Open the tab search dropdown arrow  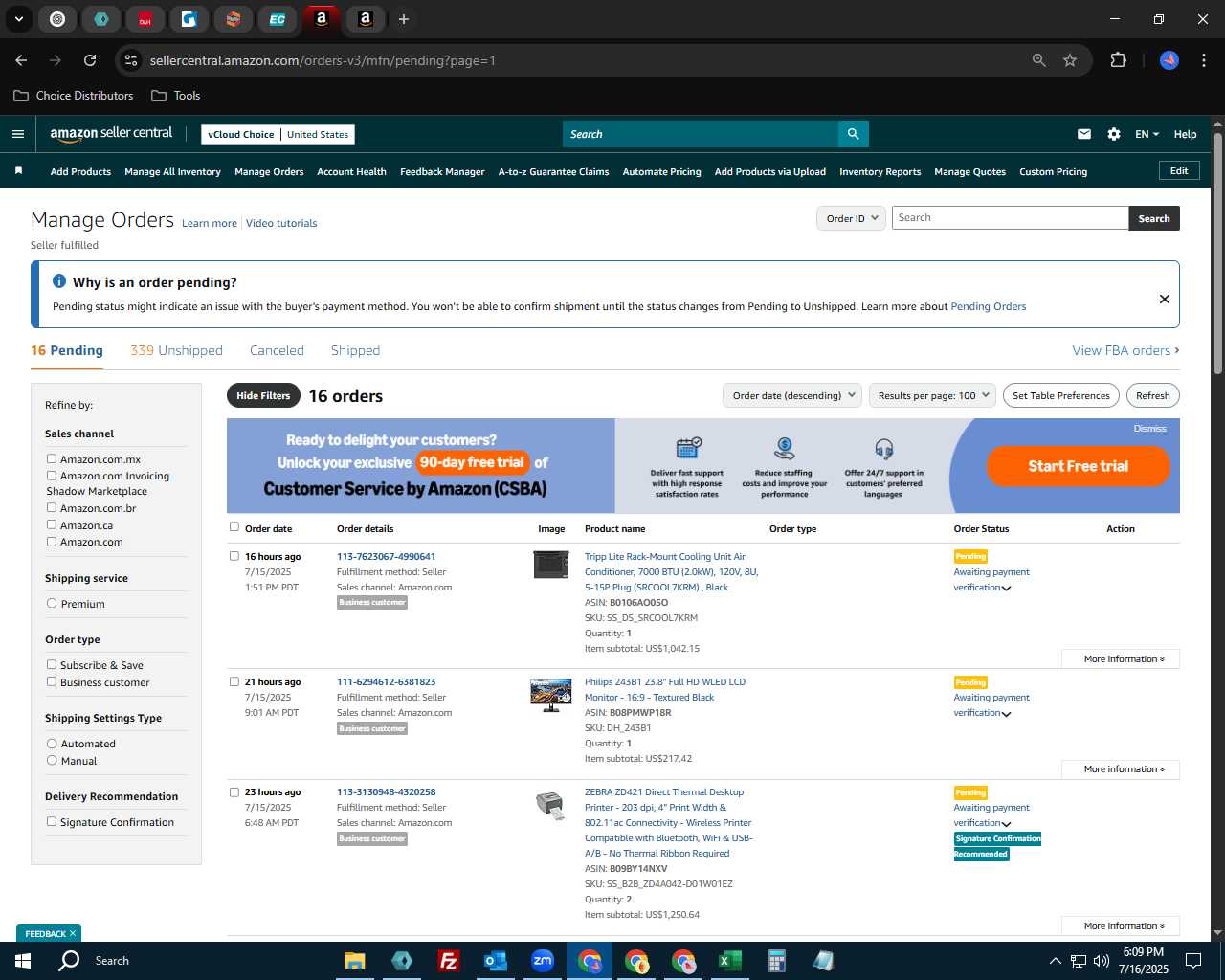click(18, 19)
